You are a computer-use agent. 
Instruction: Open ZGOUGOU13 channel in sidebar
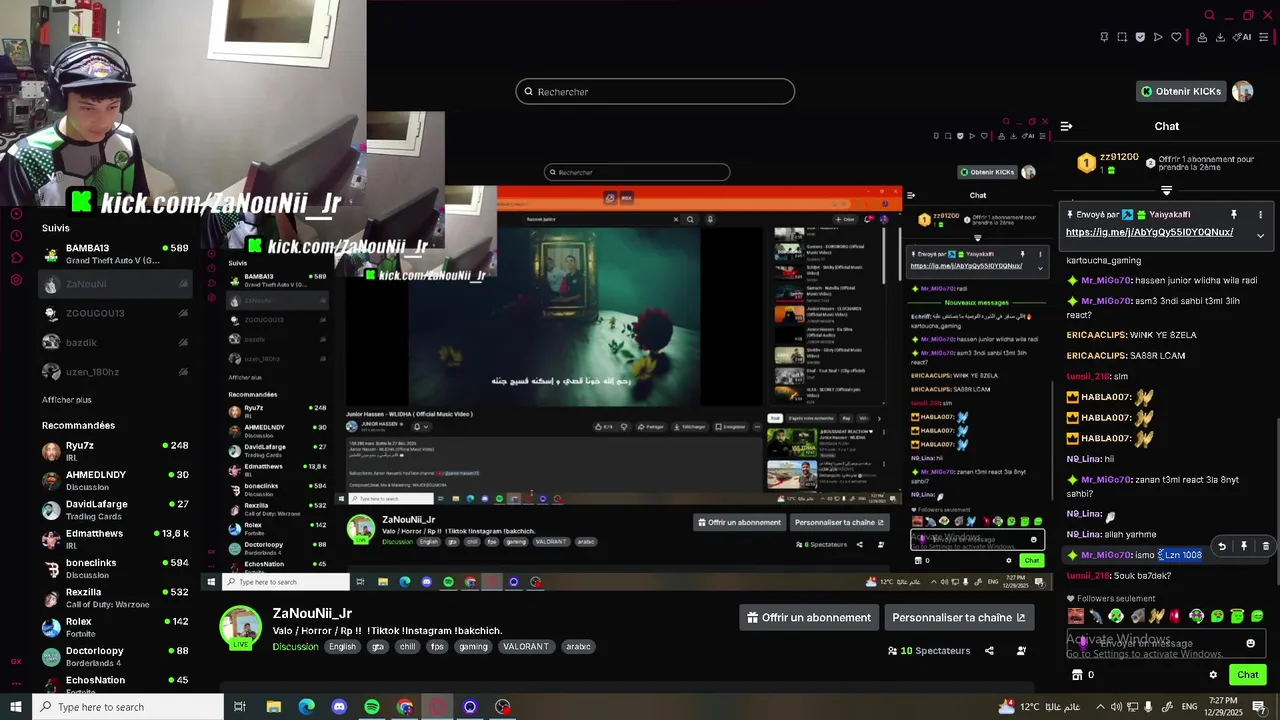coord(115,313)
